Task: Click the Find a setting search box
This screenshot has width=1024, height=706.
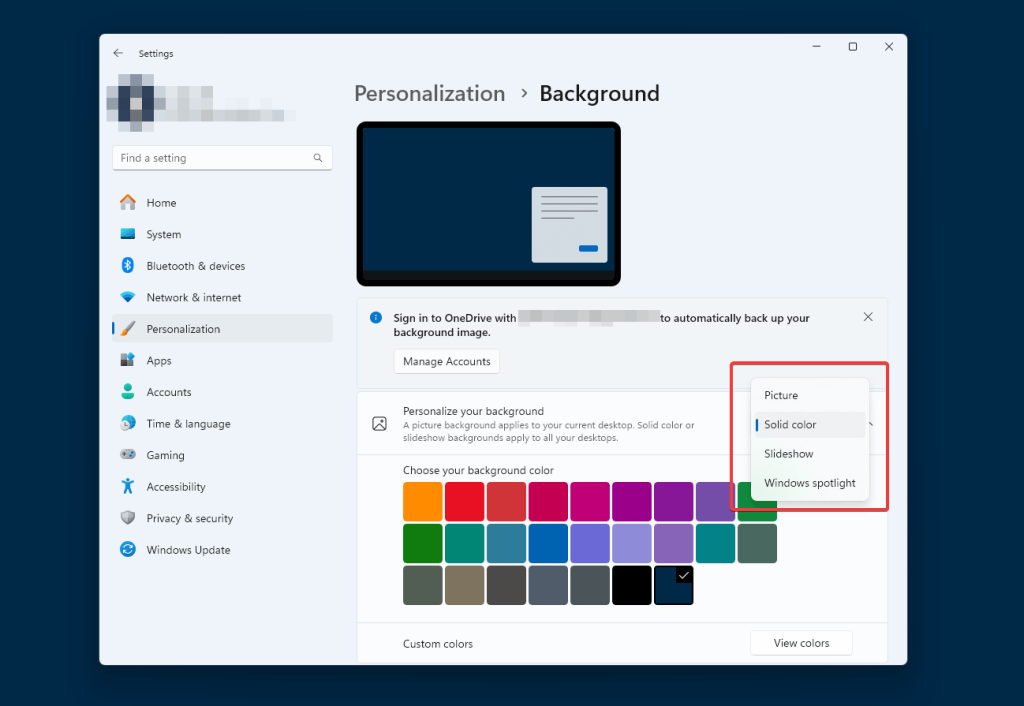Action: 222,158
